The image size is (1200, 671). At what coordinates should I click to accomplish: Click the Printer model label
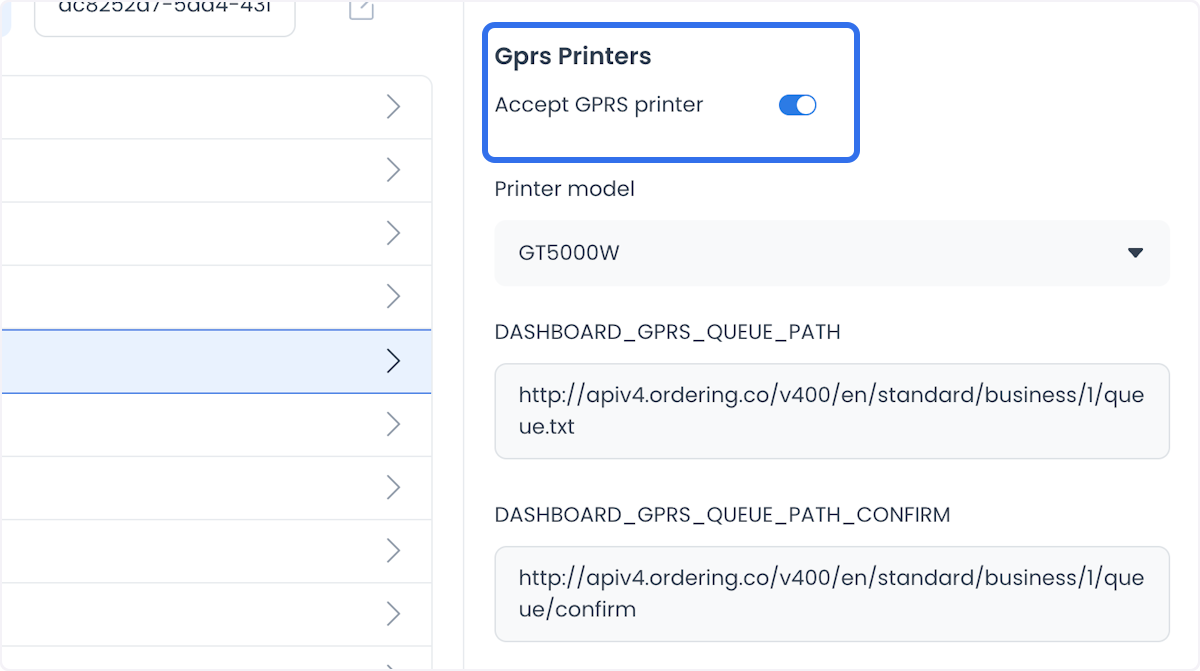coord(565,188)
